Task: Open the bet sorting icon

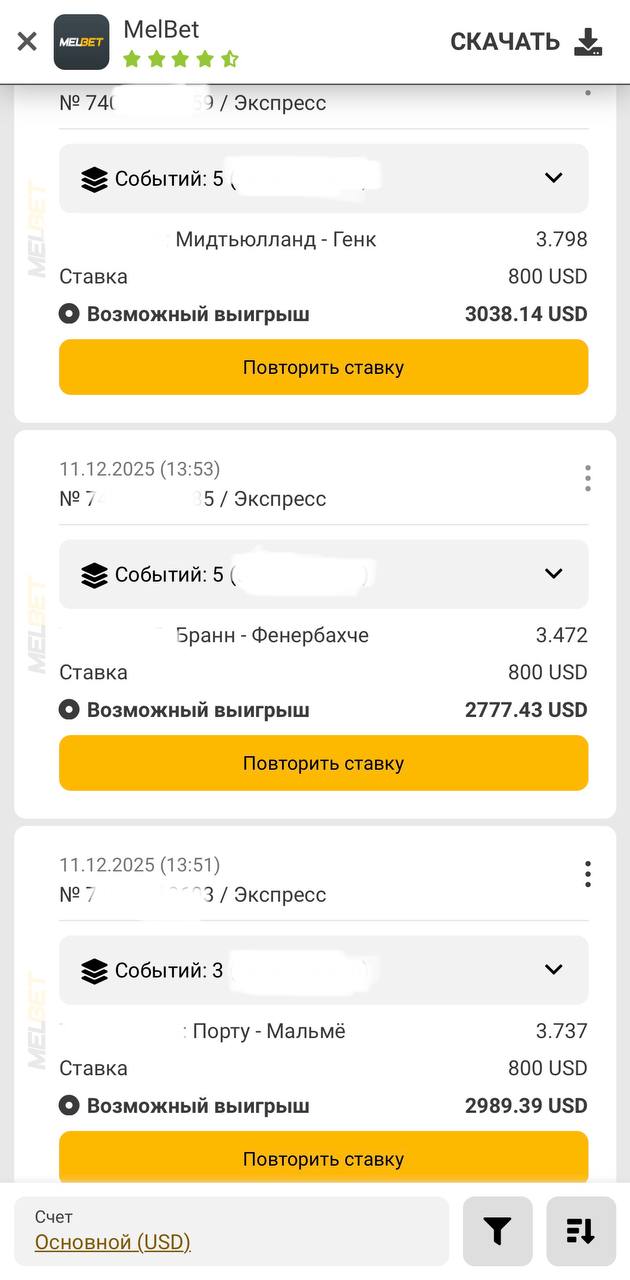Action: pyautogui.click(x=581, y=1232)
